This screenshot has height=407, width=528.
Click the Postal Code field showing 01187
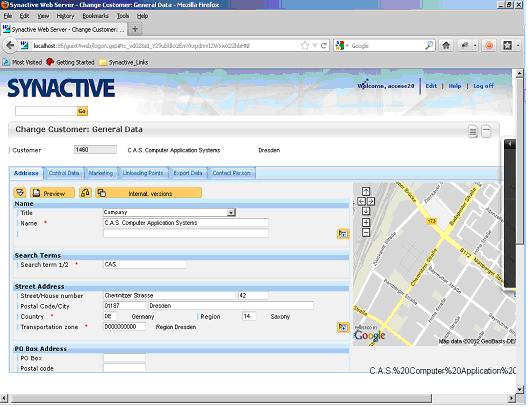click(124, 306)
